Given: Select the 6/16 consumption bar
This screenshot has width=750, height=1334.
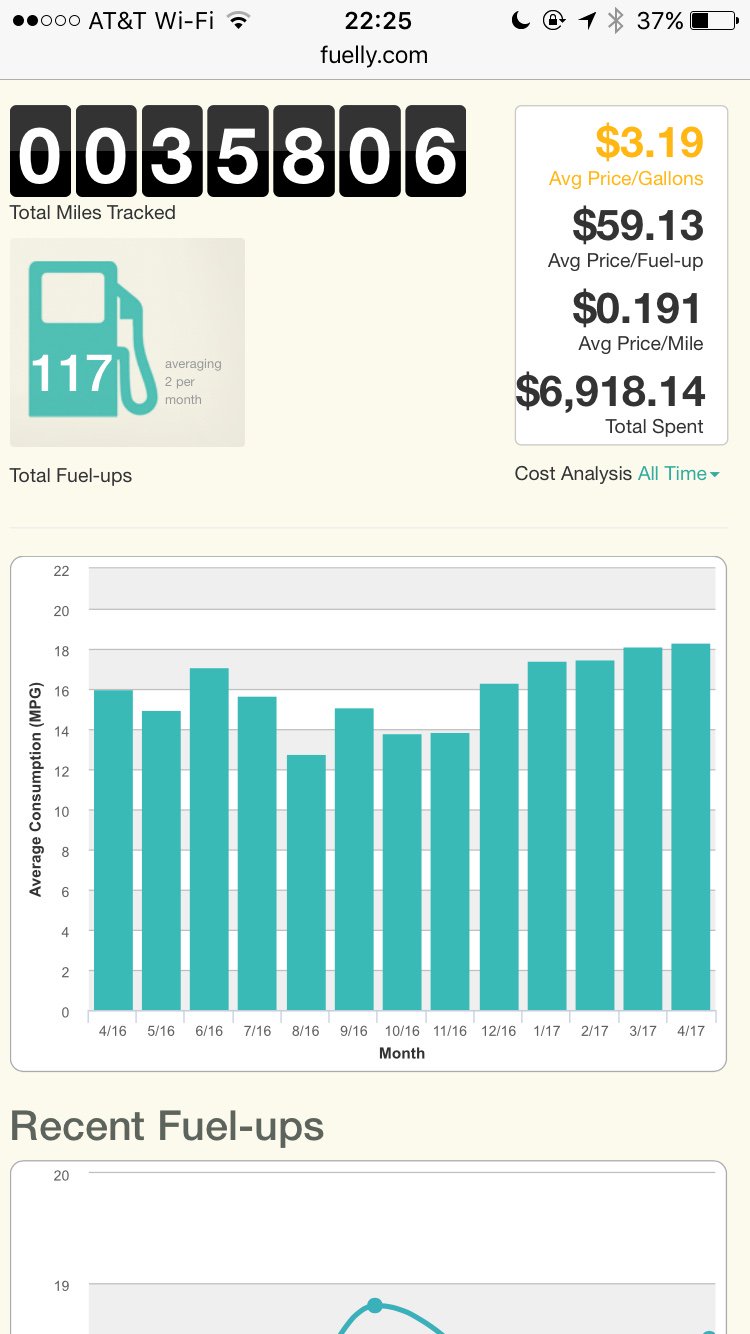Looking at the screenshot, I should tap(209, 839).
